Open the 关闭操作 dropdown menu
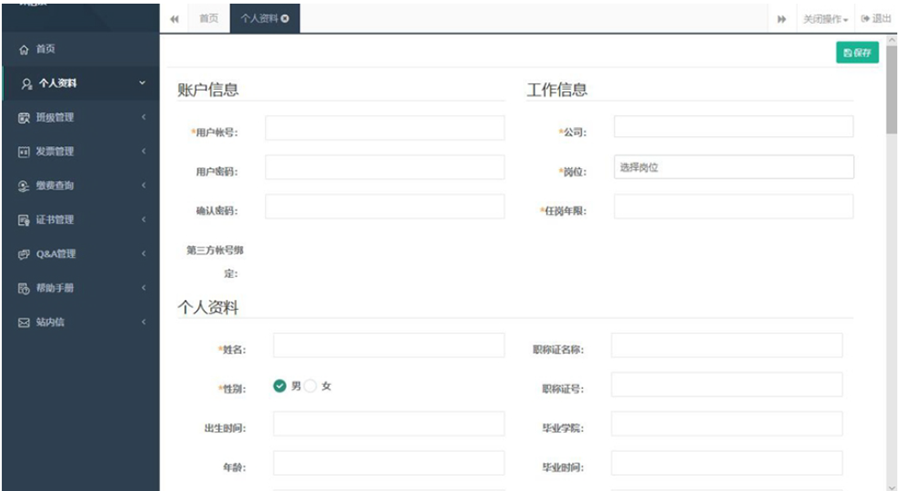 825,19
